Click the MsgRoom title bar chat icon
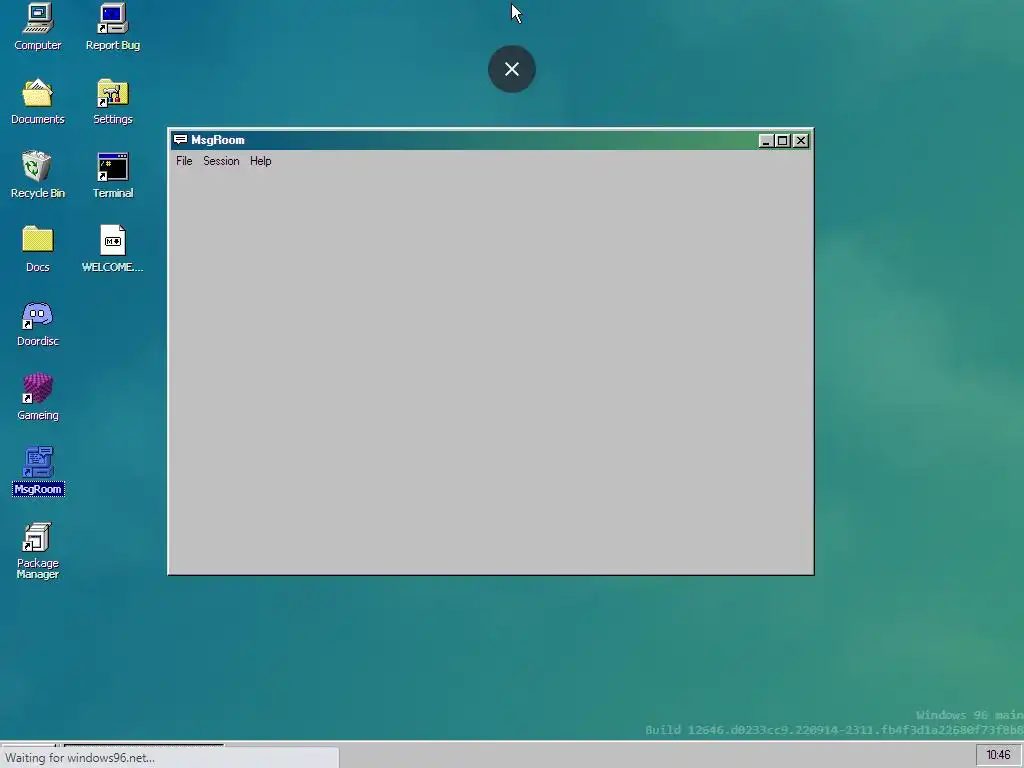Screen dimensions: 1024x768 (x=180, y=140)
